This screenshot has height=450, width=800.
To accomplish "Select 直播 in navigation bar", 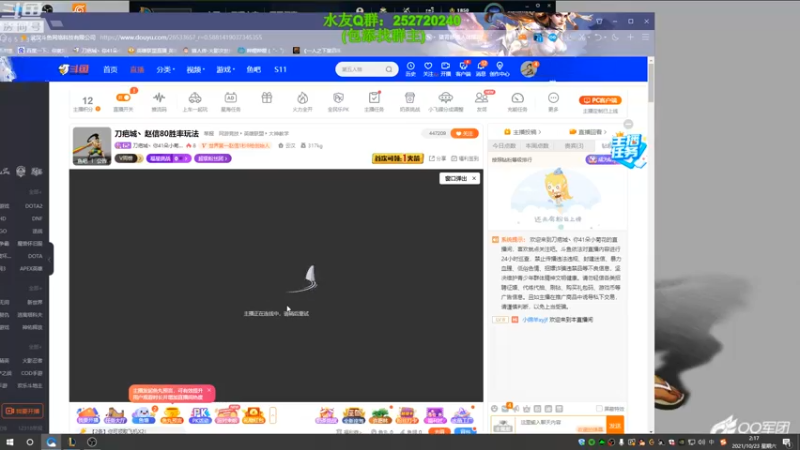I will 137,69.
